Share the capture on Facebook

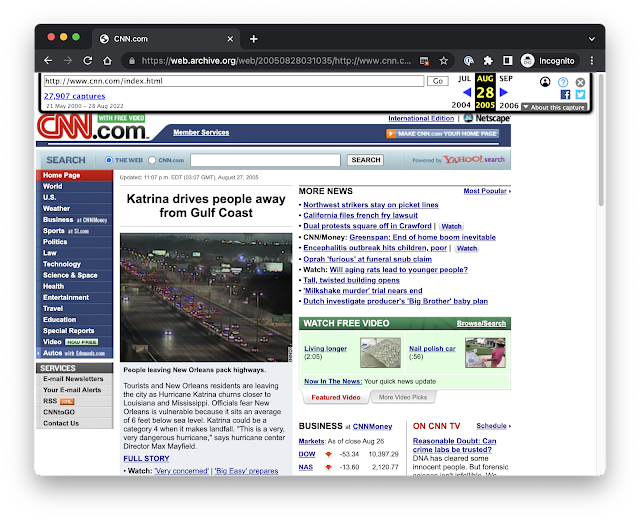(x=565, y=95)
